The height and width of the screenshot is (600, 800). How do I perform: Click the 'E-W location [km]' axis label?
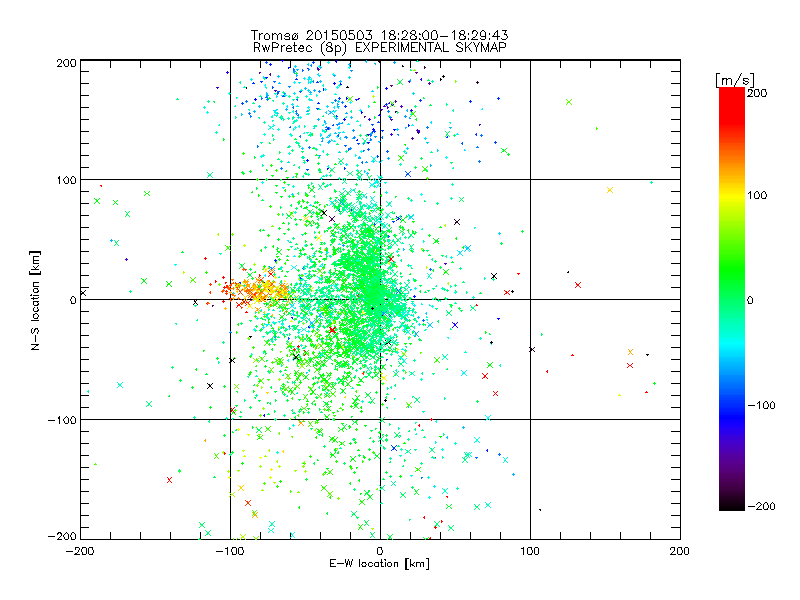379,564
